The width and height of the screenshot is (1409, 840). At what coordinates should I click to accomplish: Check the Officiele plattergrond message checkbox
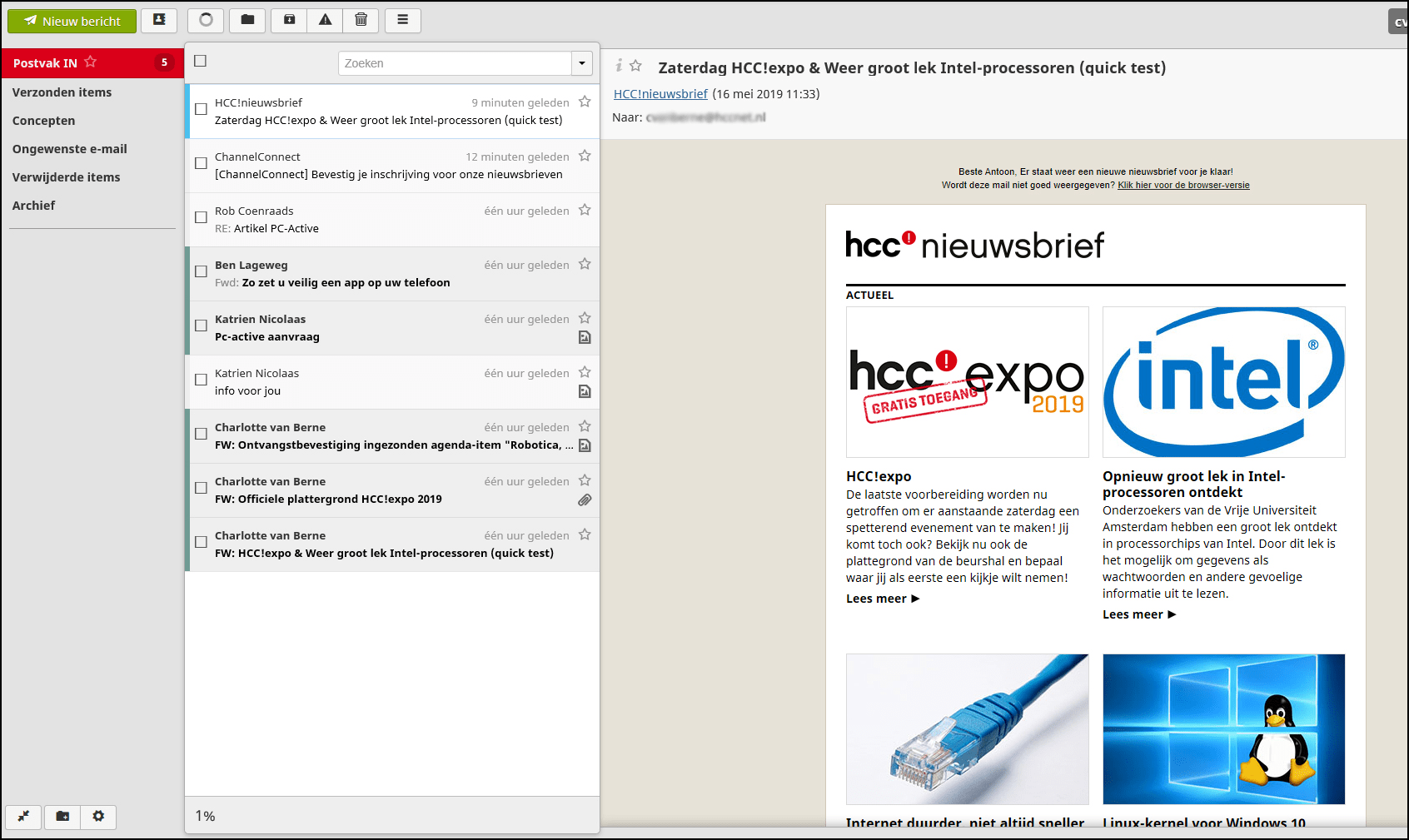coord(201,488)
